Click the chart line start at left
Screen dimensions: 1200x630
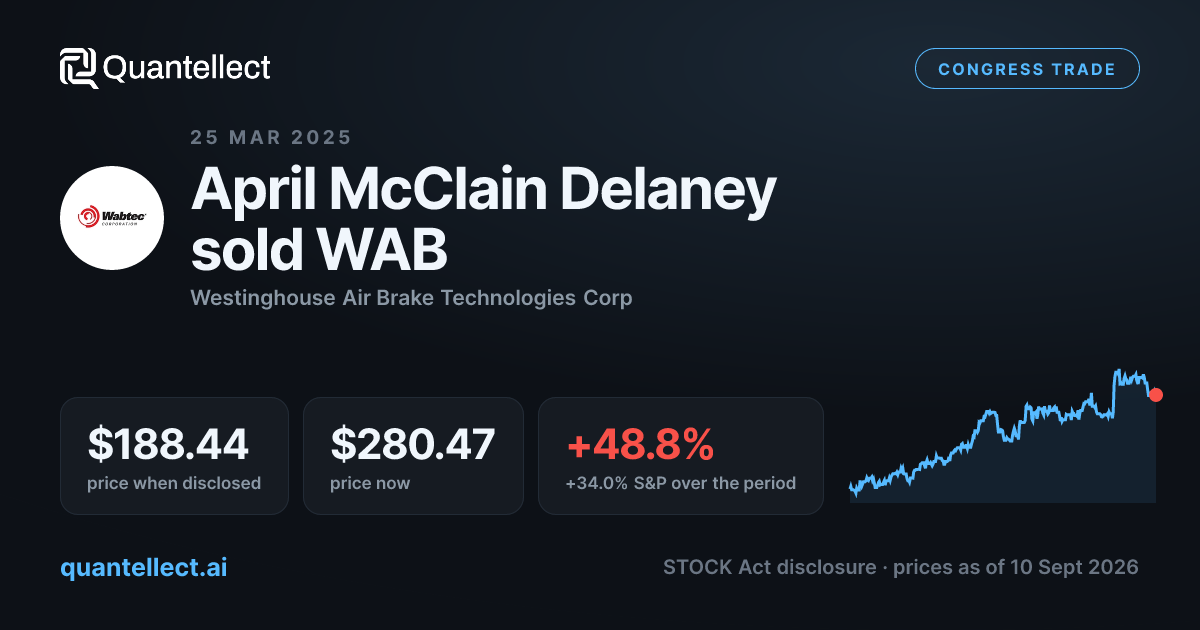851,488
